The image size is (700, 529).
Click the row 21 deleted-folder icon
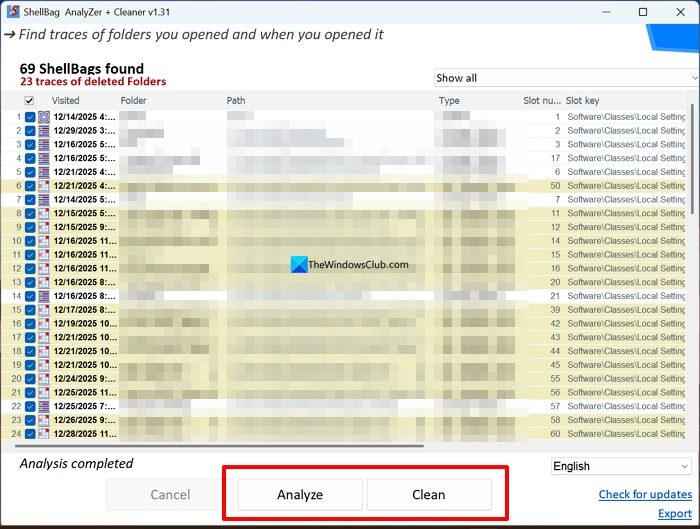[x=44, y=393]
